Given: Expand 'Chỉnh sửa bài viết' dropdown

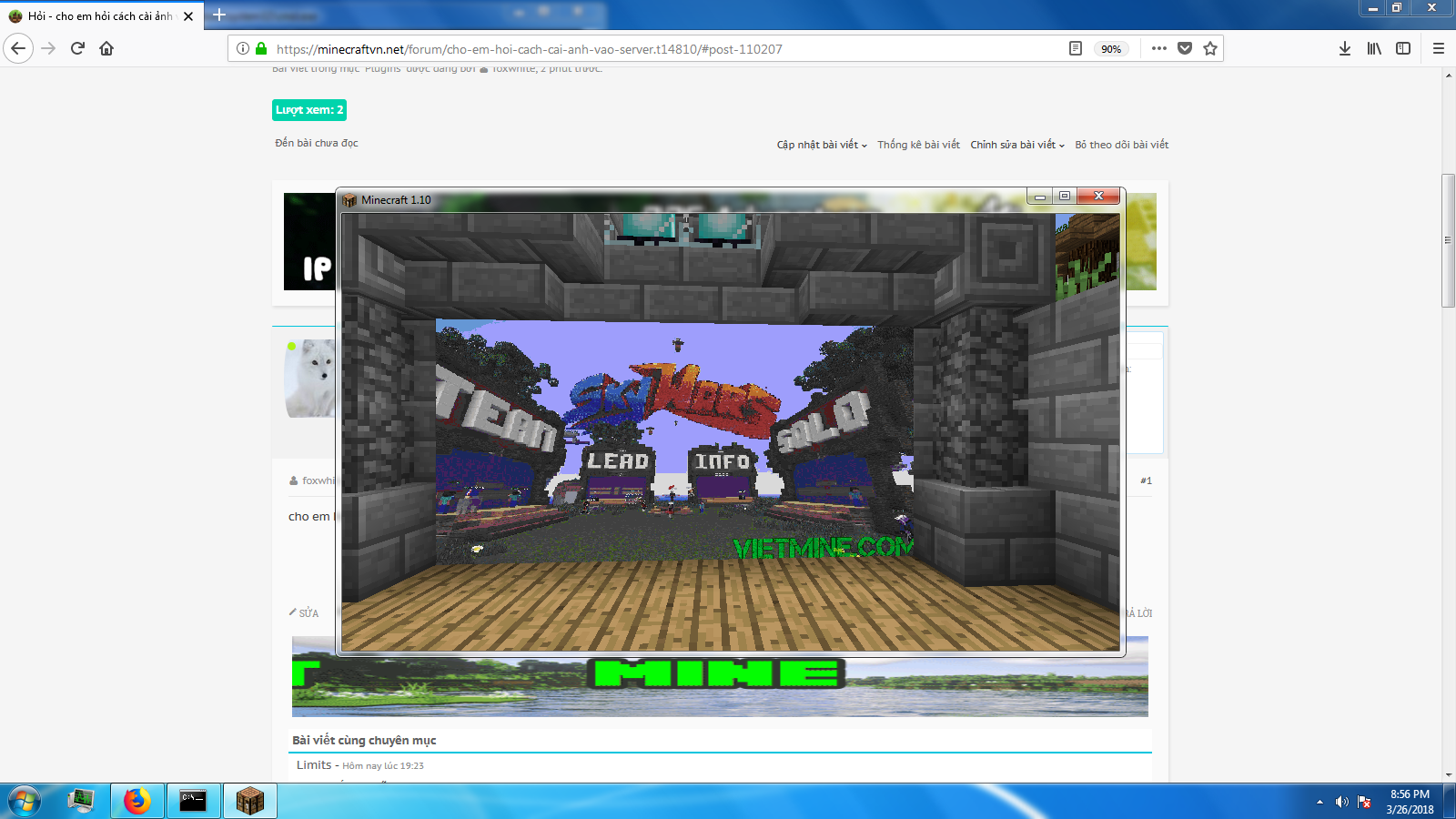Looking at the screenshot, I should [1016, 145].
